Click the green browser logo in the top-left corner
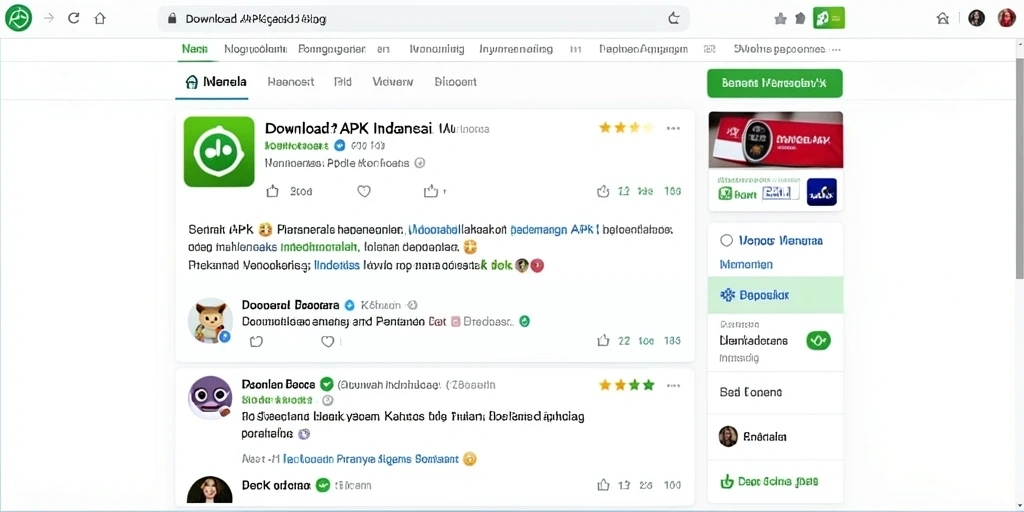Image resolution: width=1024 pixels, height=512 pixels. 18,18
